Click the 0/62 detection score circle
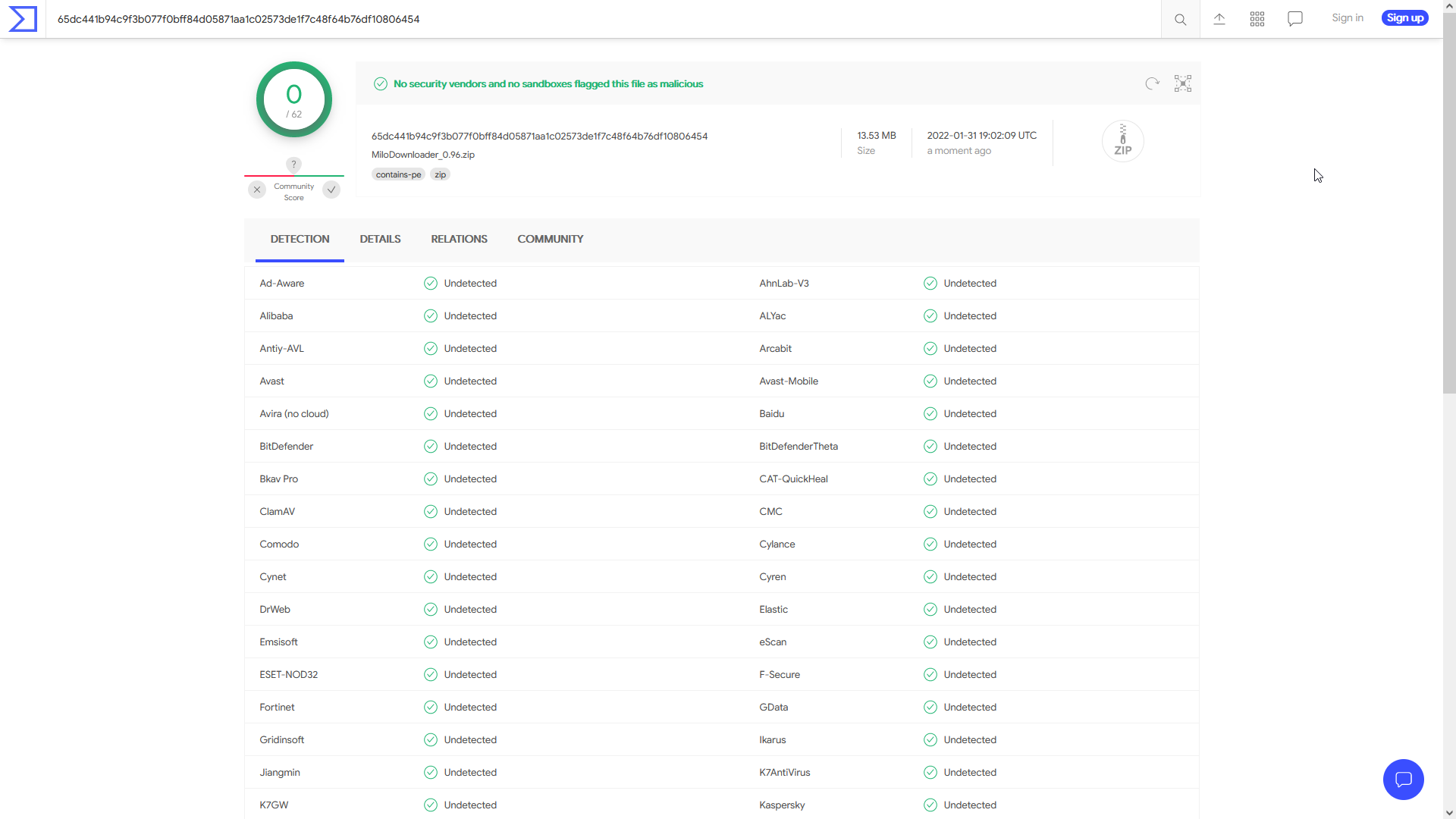This screenshot has height=819, width=1456. pos(294,100)
